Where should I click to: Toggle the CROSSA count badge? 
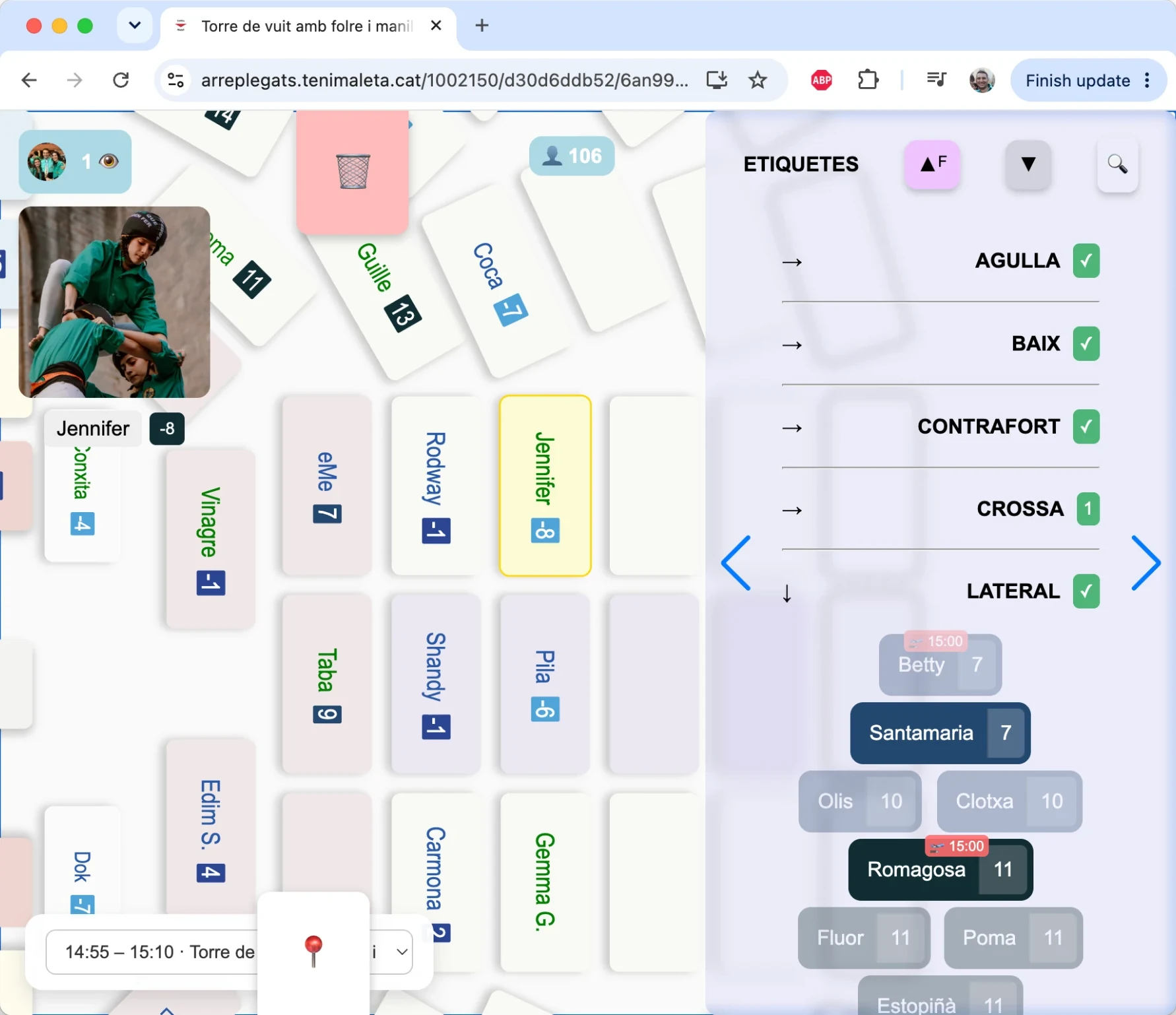click(x=1088, y=509)
